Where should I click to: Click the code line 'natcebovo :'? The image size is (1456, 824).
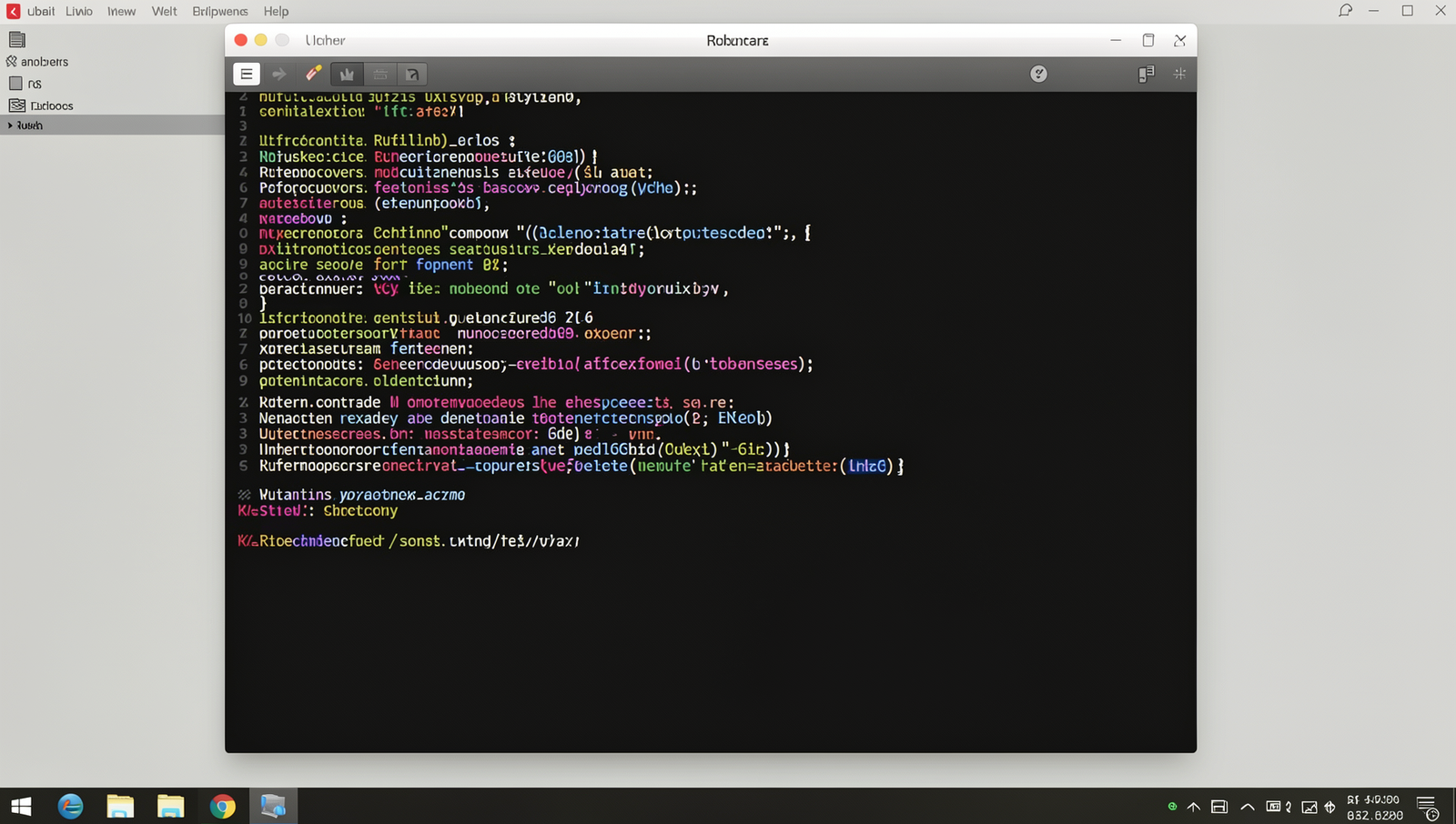pos(302,218)
